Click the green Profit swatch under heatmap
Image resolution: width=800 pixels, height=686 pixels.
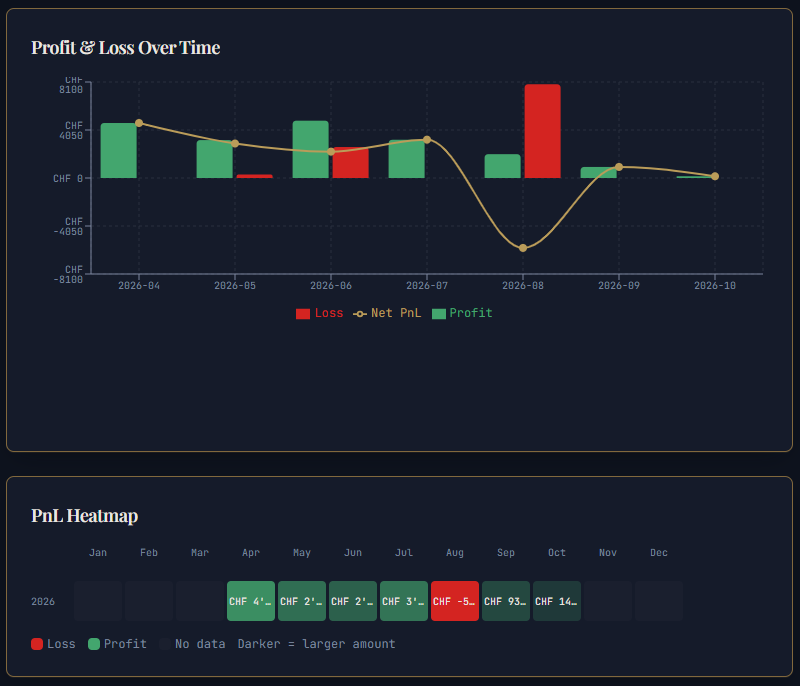pyautogui.click(x=94, y=644)
